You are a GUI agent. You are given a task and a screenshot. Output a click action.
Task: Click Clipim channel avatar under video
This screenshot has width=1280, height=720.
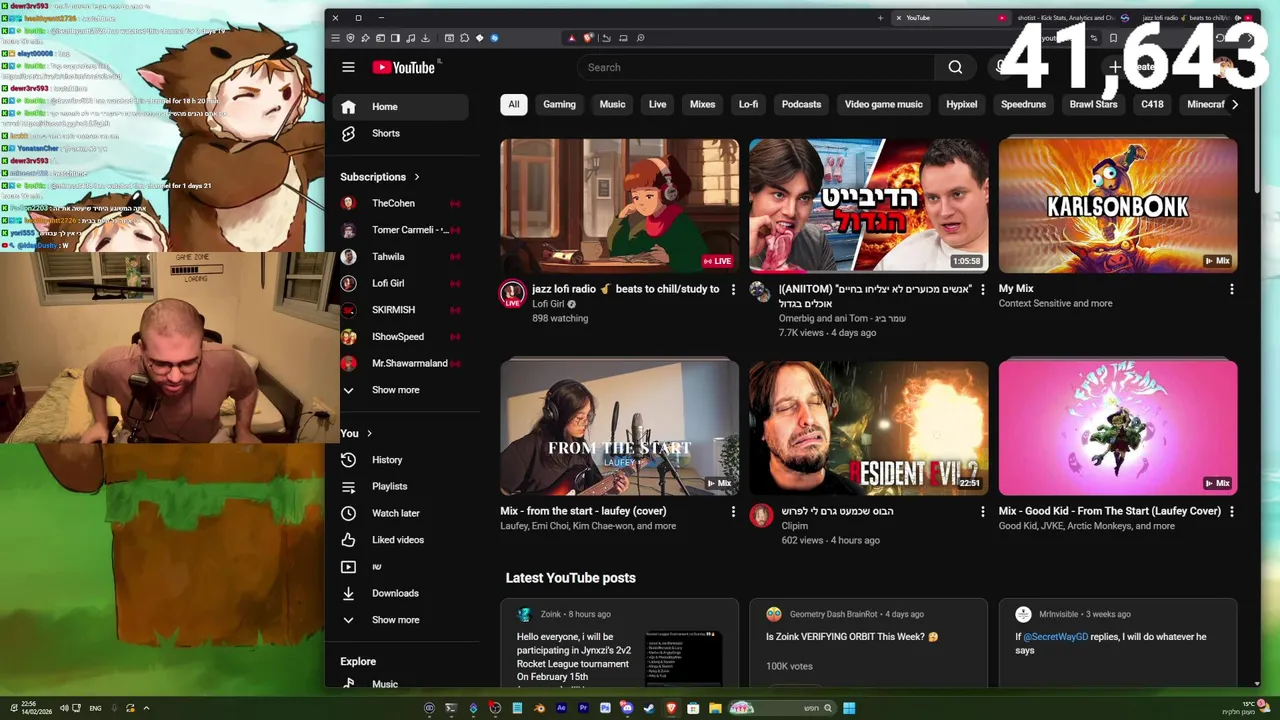(761, 516)
